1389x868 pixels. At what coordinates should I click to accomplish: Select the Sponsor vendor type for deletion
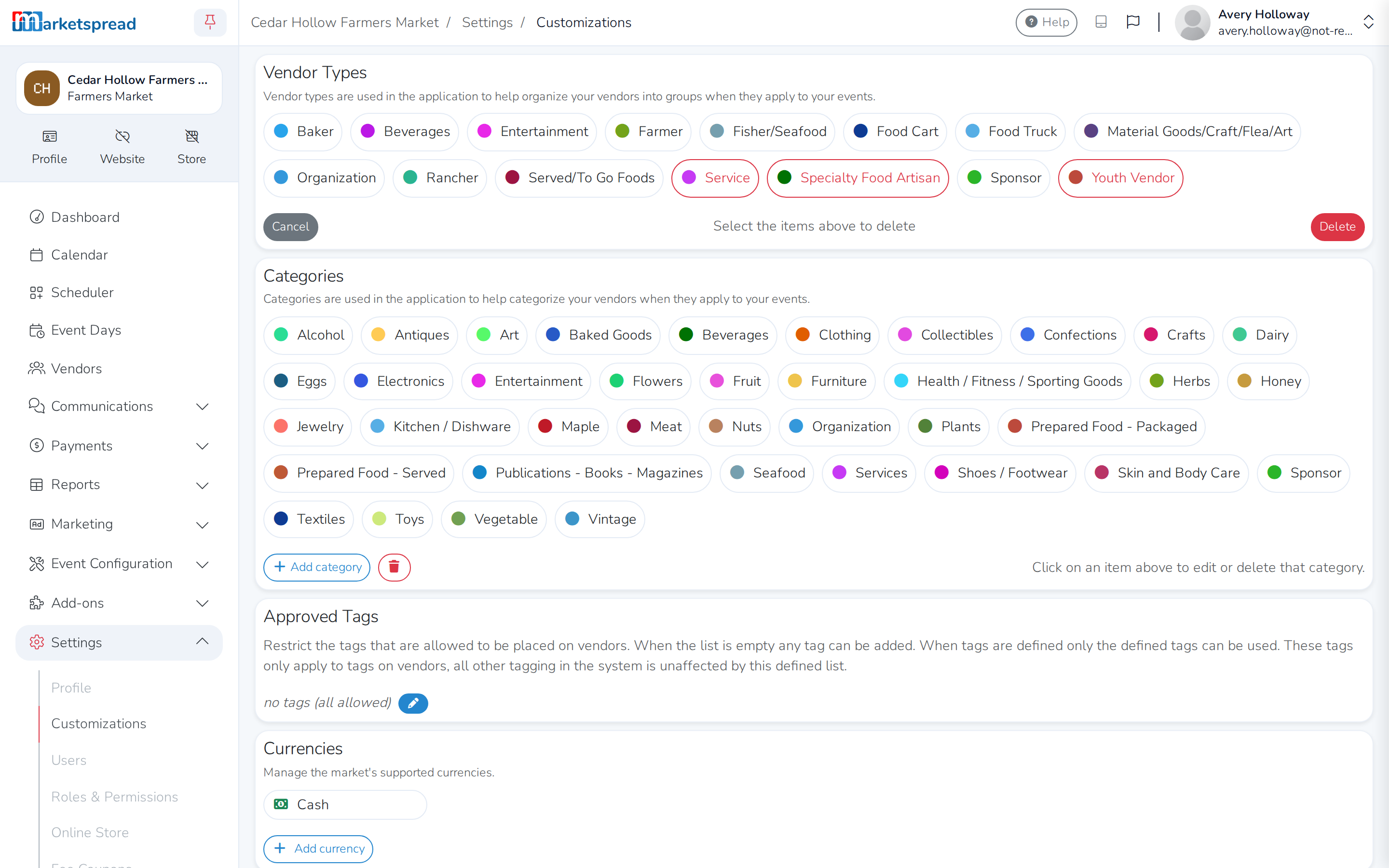[1003, 178]
